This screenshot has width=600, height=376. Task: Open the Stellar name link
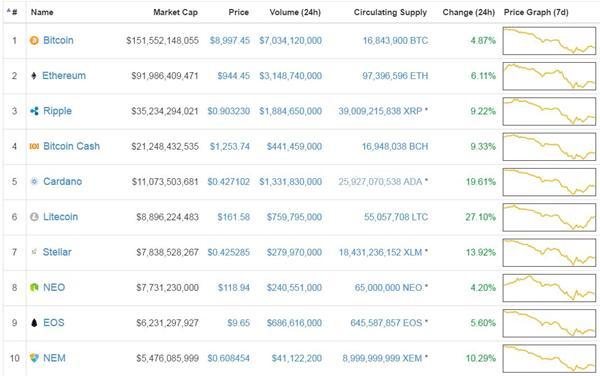click(x=57, y=252)
